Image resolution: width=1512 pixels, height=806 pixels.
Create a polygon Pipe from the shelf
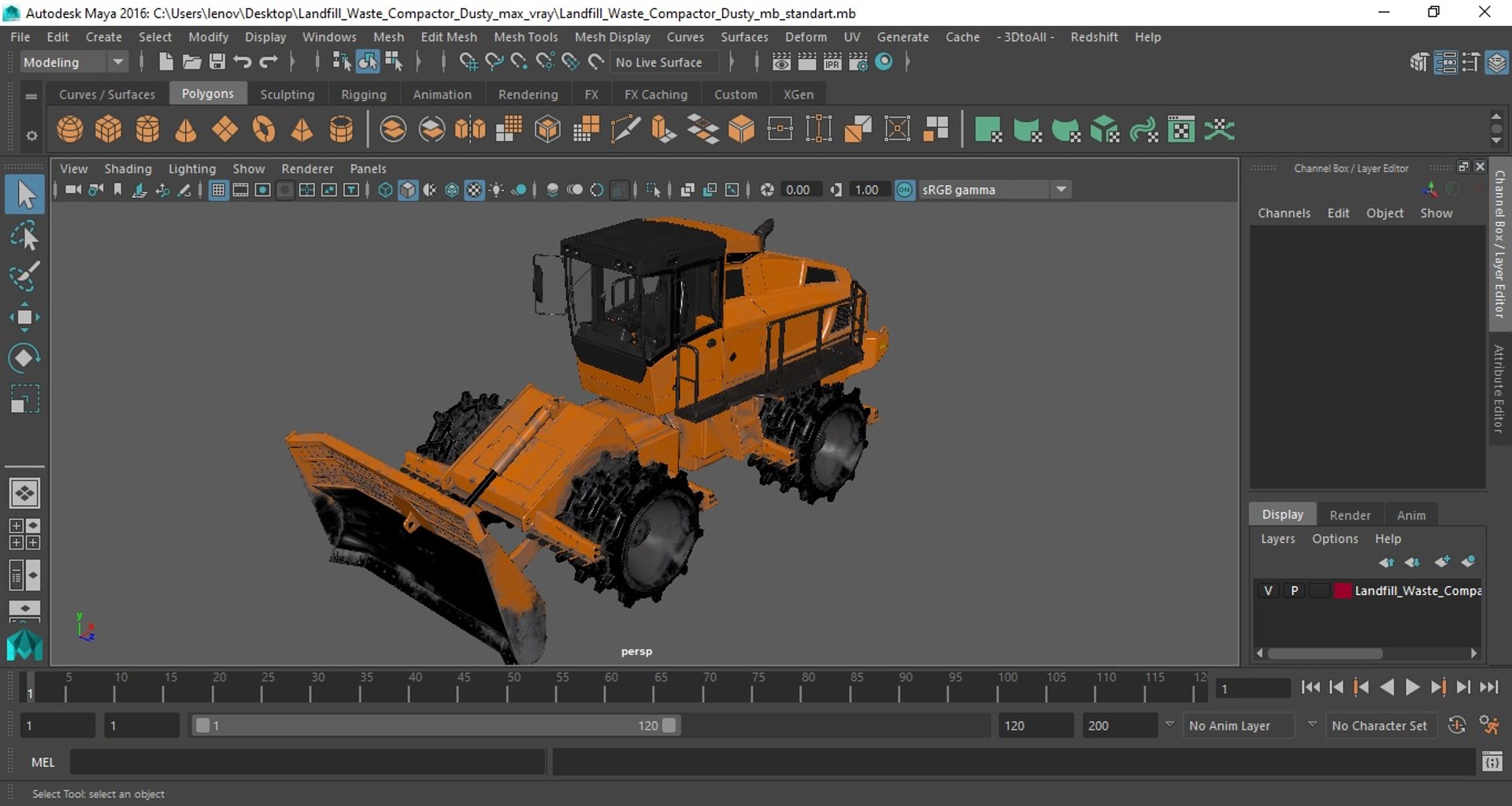click(x=341, y=129)
